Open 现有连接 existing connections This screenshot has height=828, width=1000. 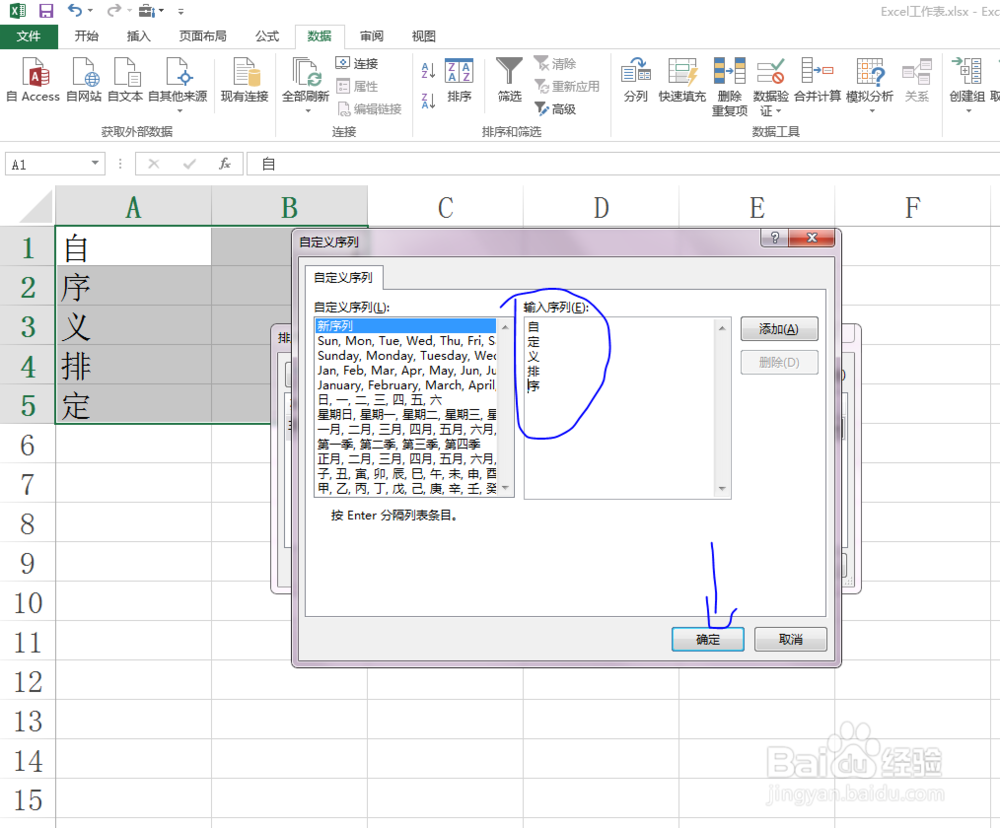pyautogui.click(x=244, y=80)
